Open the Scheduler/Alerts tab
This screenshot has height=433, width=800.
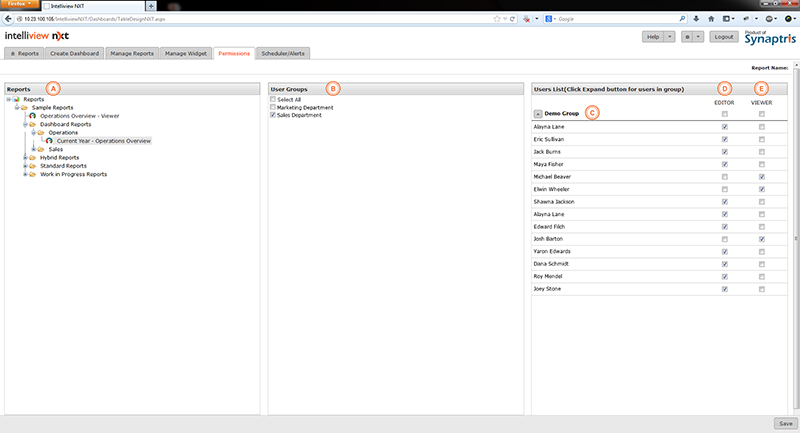click(x=283, y=53)
